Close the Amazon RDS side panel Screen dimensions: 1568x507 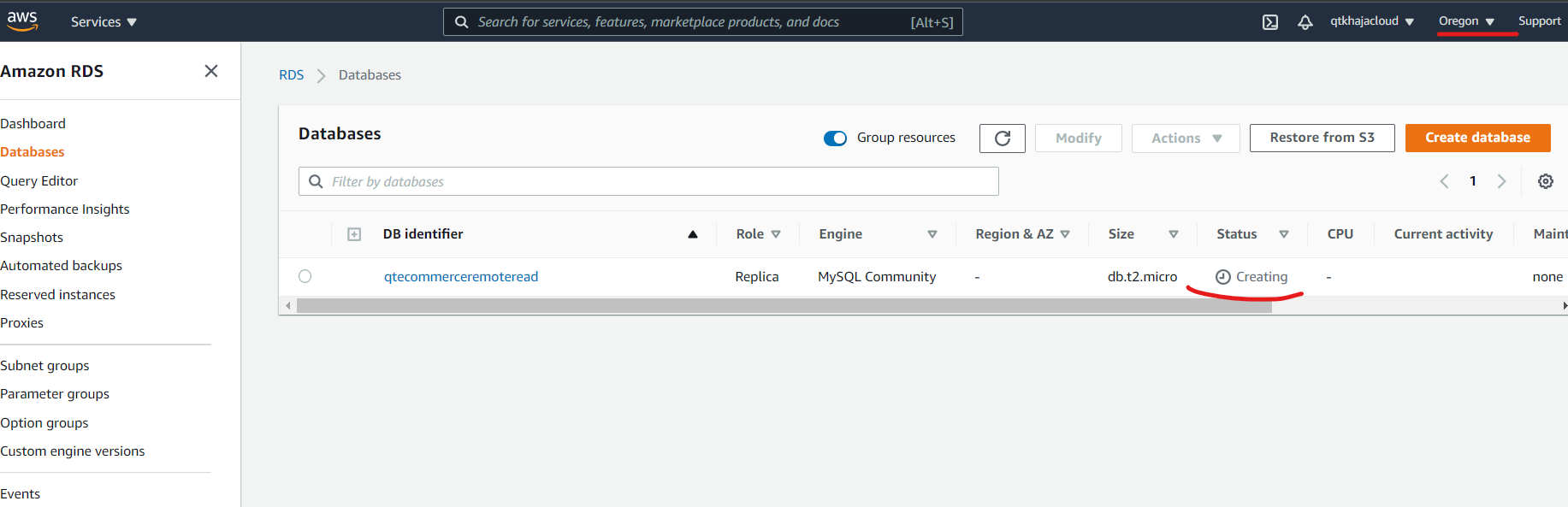(211, 71)
